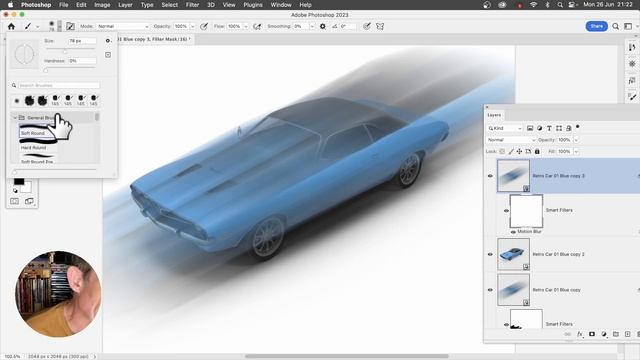The height and width of the screenshot is (360, 640).
Task: Change screen mode icon
Action: pyautogui.click(x=29, y=201)
